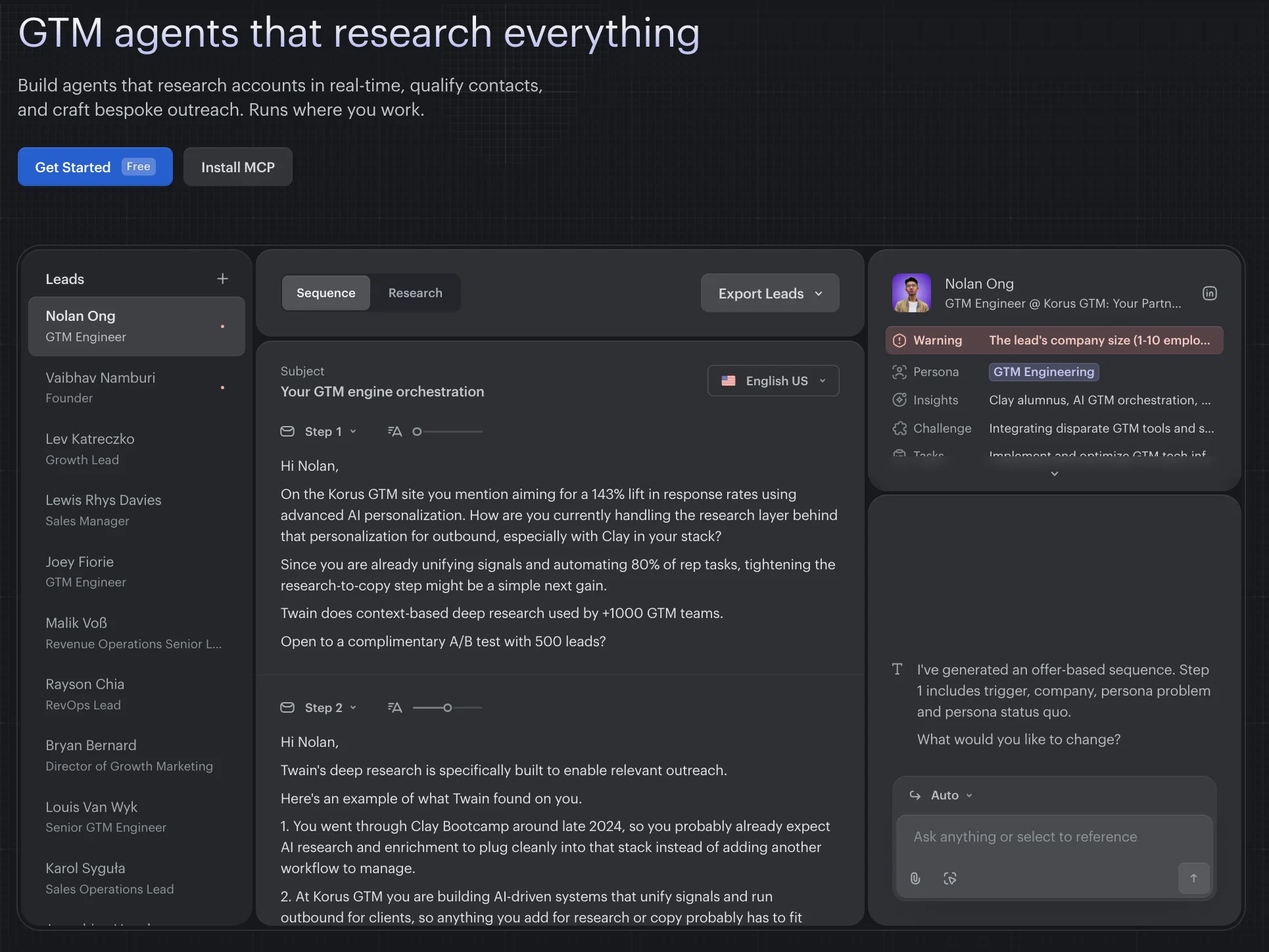Viewport: 1269px width, 952px height.
Task: Click the status dot on Nolan Ong
Action: (x=223, y=327)
